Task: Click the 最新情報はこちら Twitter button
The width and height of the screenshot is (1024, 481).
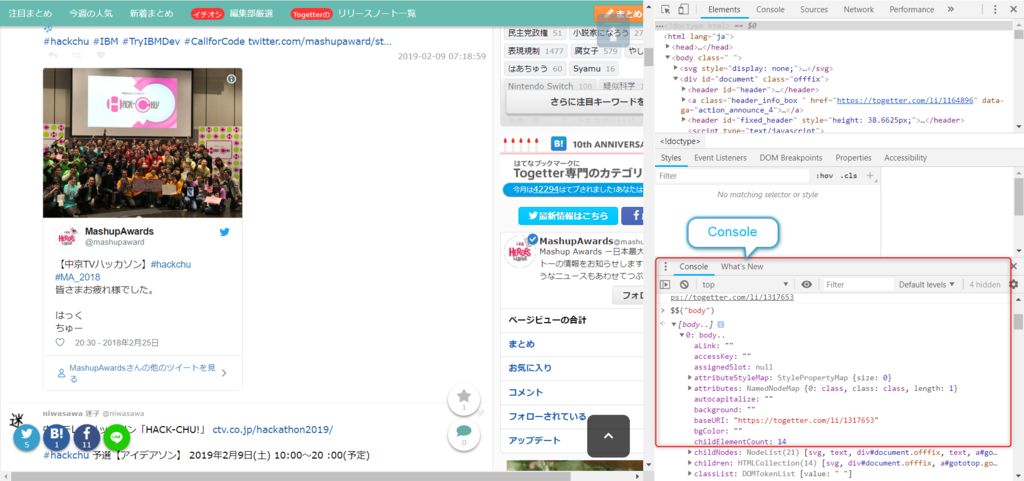Action: point(567,215)
